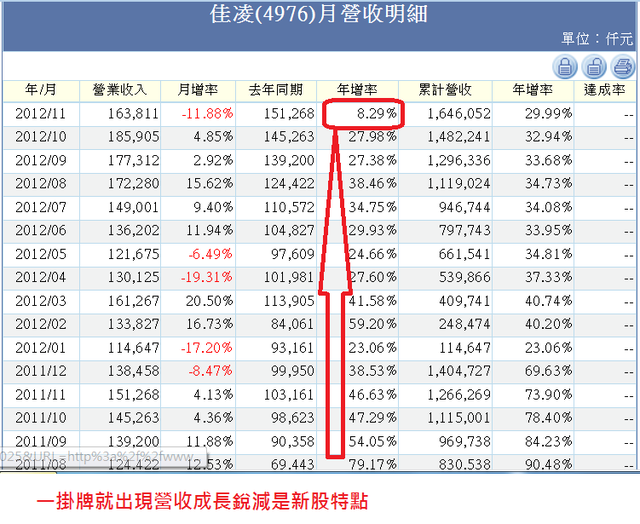
Task: Click the 單位:仟元 unit label
Action: [x=597, y=39]
